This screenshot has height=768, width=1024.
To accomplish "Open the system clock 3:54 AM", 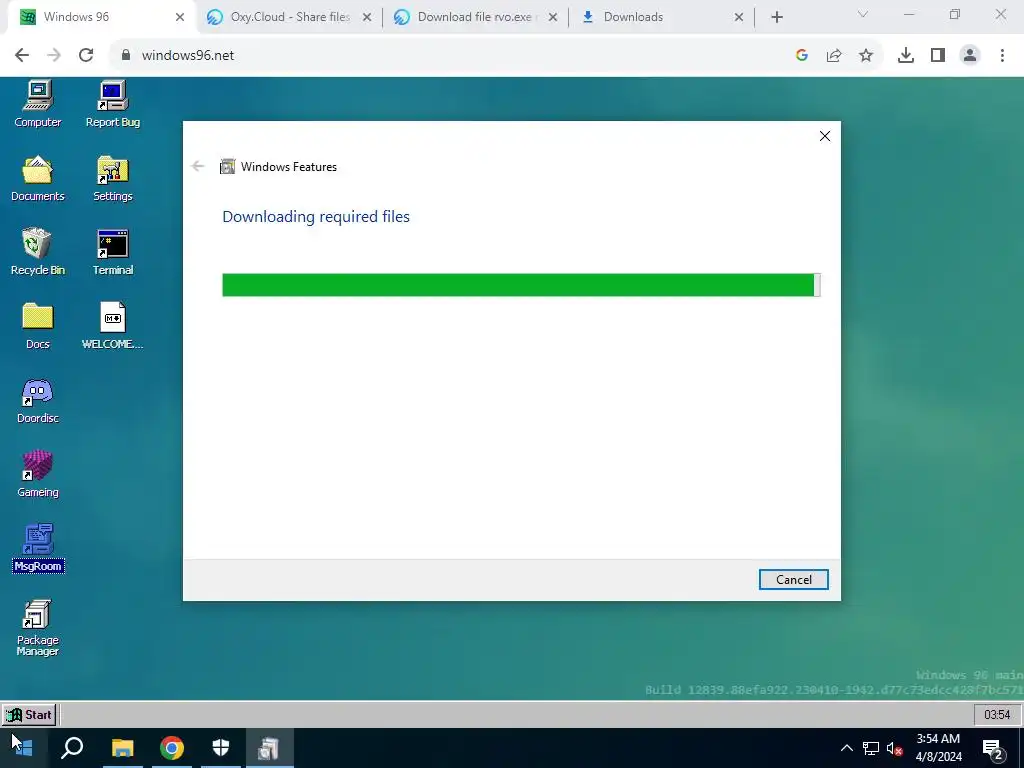I will click(938, 748).
